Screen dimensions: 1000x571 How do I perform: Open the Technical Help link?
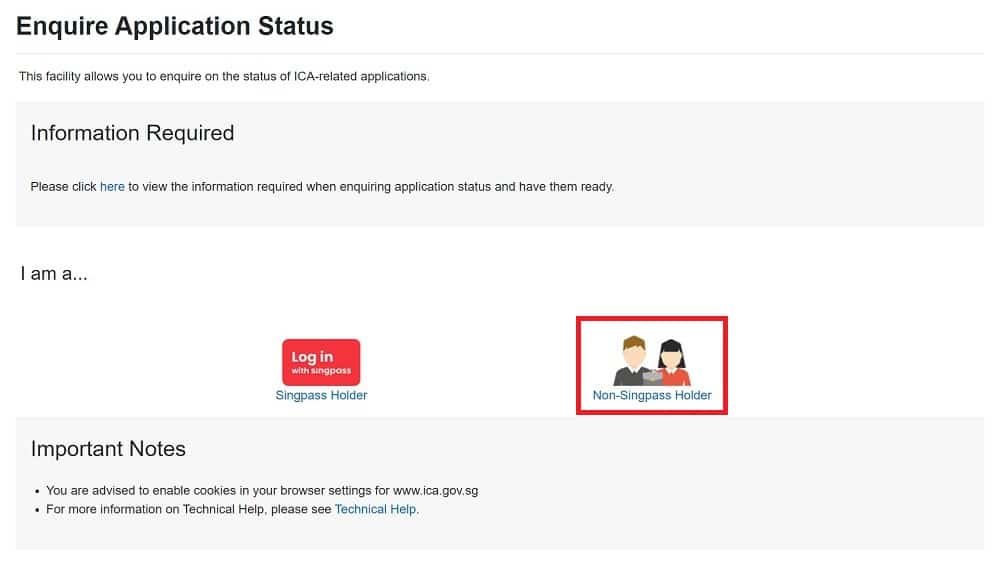point(376,509)
